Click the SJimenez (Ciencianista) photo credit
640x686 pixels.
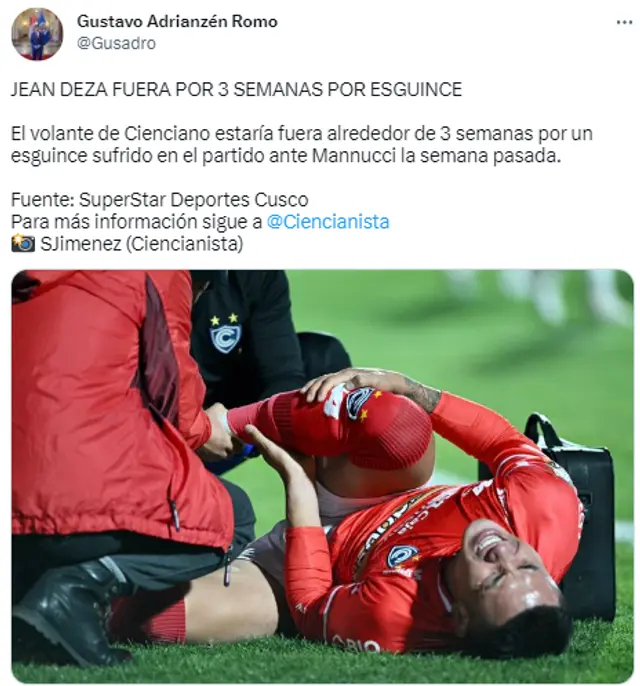click(142, 244)
